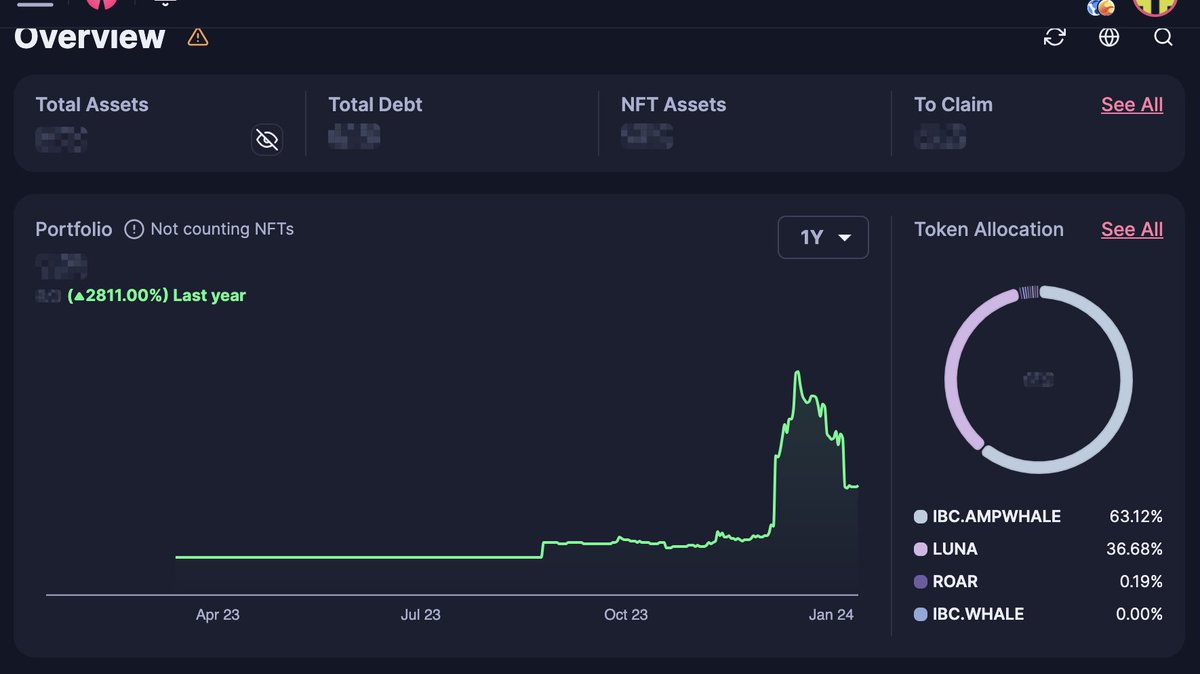Click the Total Assets label
This screenshot has height=674, width=1200.
92,104
